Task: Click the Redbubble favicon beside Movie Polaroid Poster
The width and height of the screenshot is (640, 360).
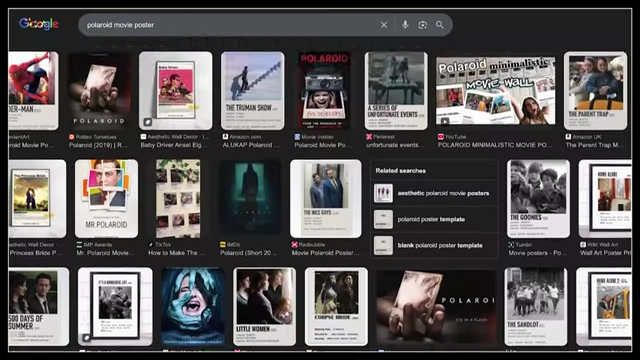Action: [295, 244]
